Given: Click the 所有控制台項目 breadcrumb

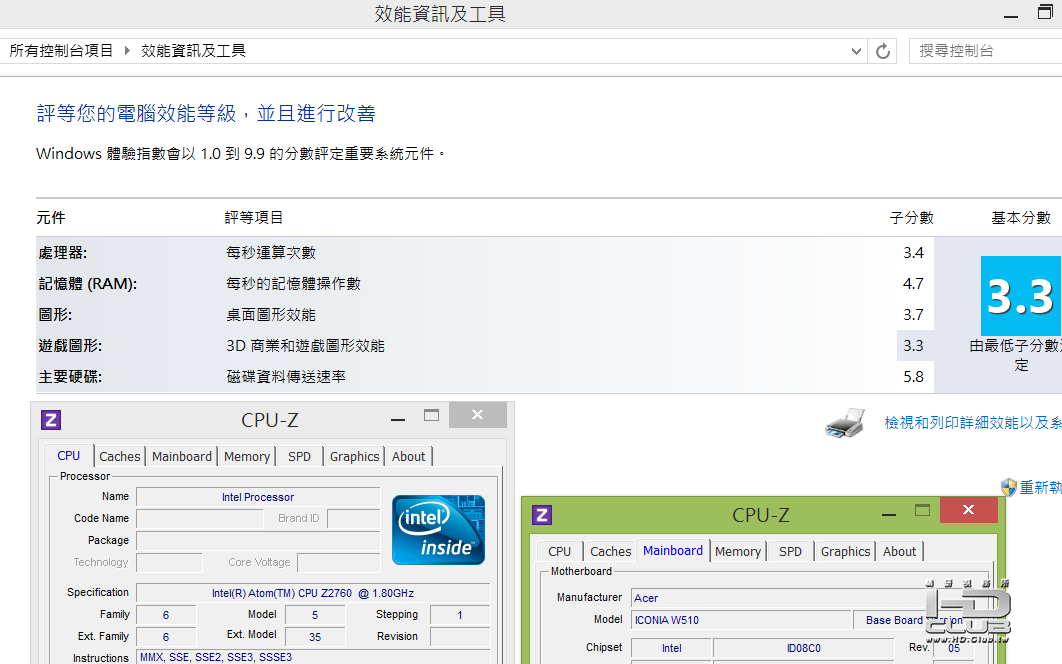Looking at the screenshot, I should pyautogui.click(x=61, y=51).
